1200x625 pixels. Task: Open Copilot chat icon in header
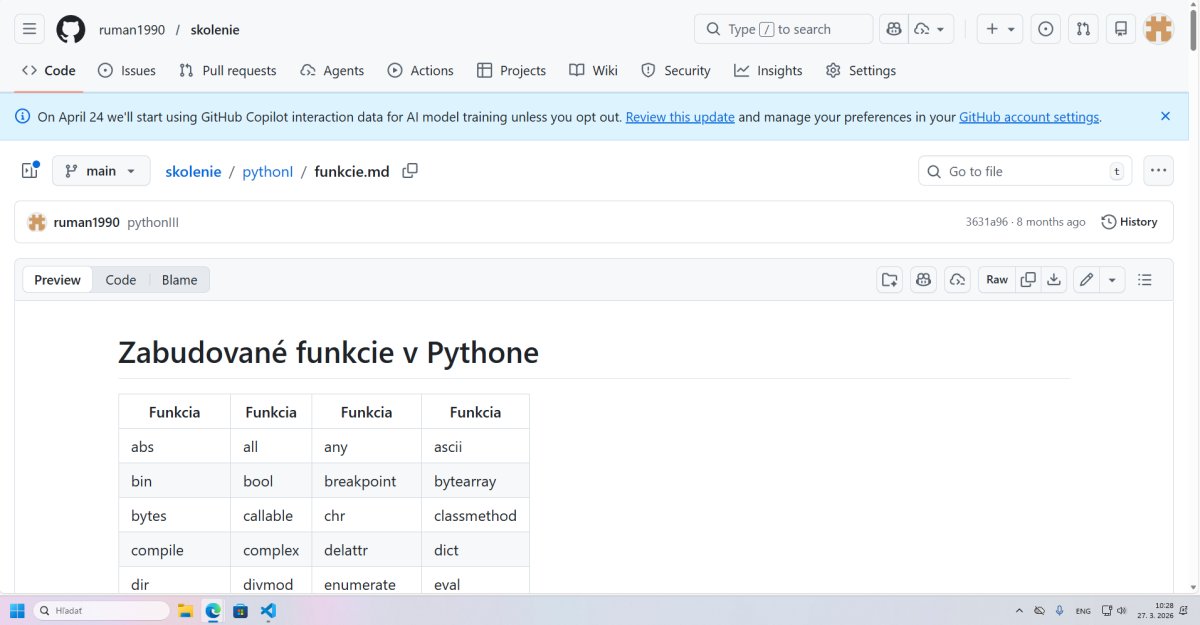point(893,29)
